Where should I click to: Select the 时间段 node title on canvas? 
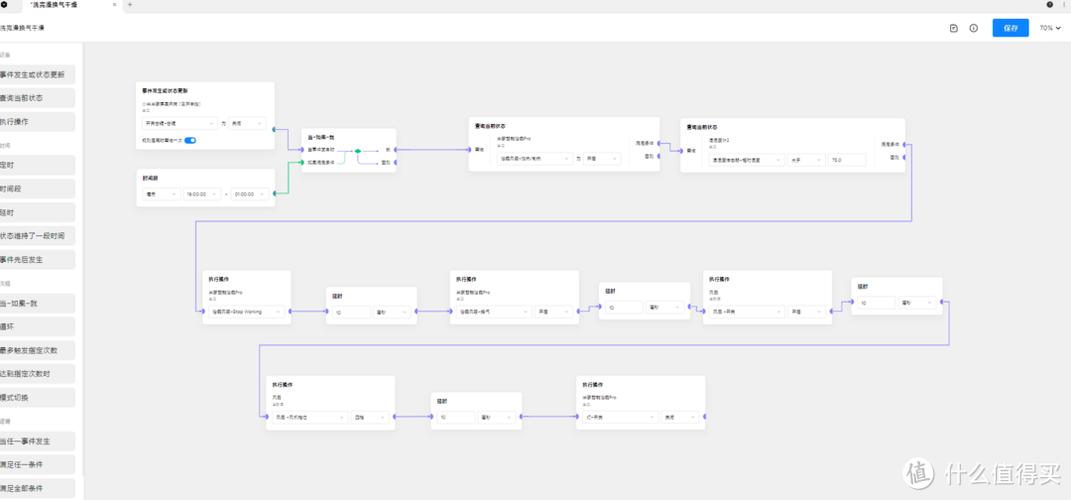(150, 177)
